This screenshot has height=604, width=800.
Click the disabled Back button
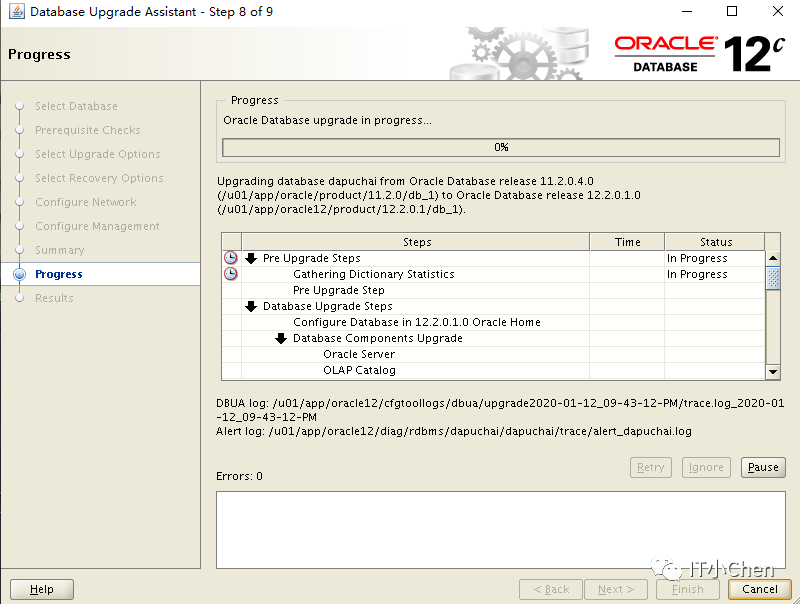pos(551,589)
